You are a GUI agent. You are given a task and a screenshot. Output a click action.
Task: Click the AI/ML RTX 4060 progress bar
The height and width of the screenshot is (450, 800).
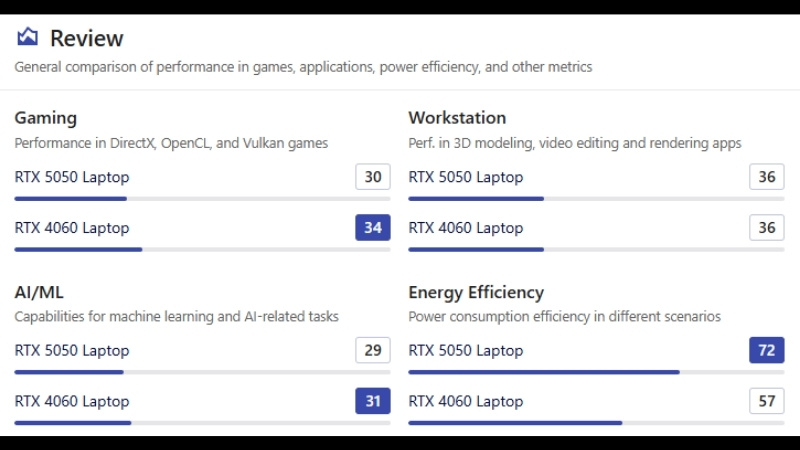203,423
